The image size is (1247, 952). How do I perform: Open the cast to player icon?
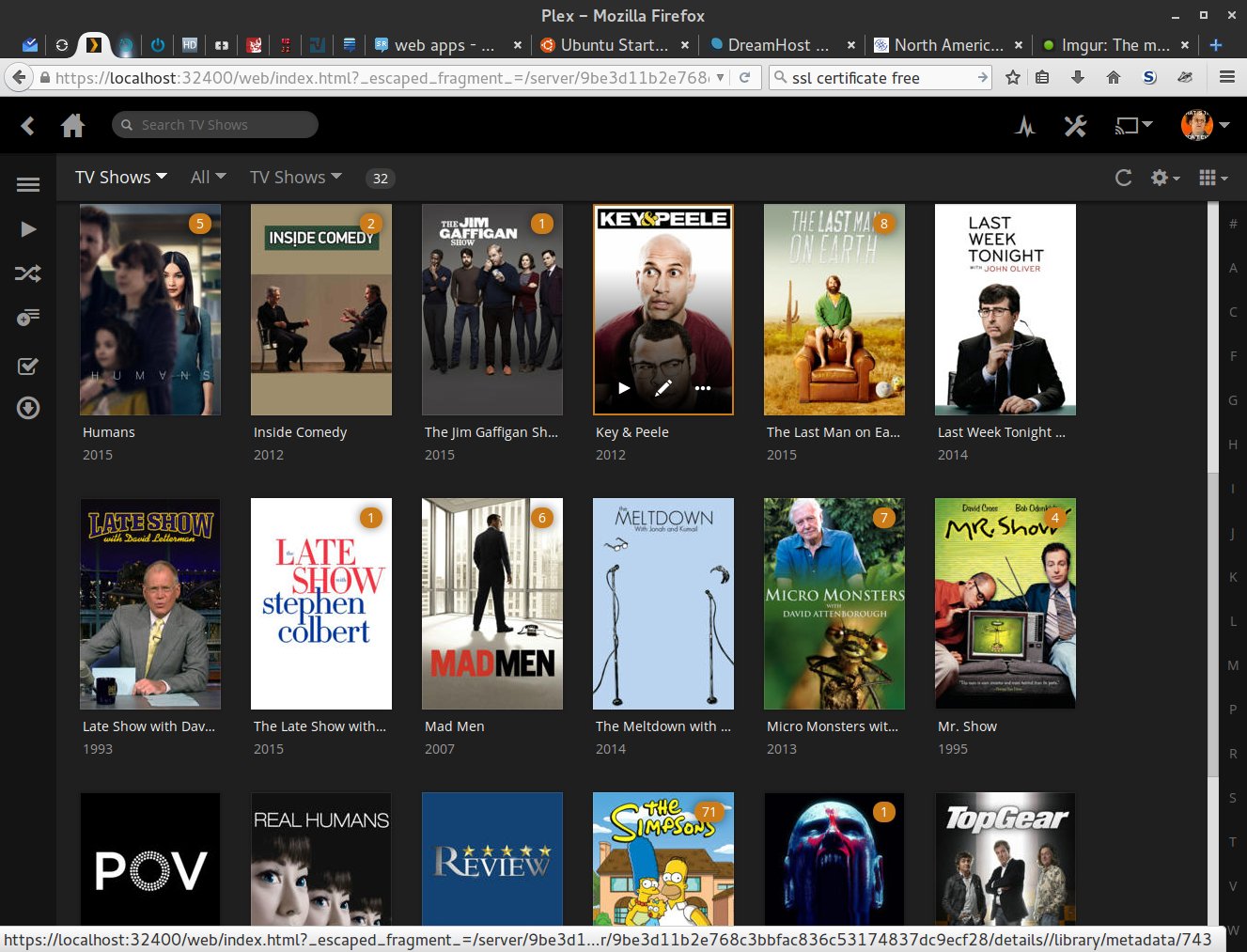point(1133,125)
